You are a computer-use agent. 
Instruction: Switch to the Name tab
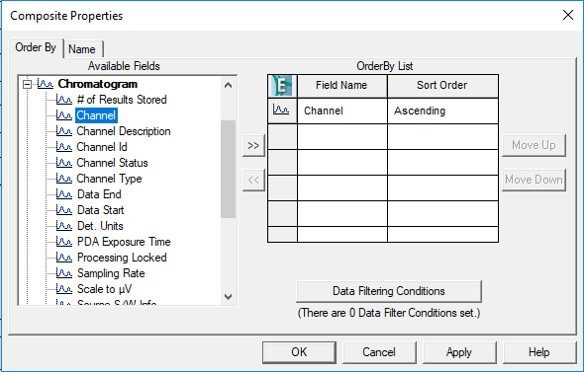point(82,49)
